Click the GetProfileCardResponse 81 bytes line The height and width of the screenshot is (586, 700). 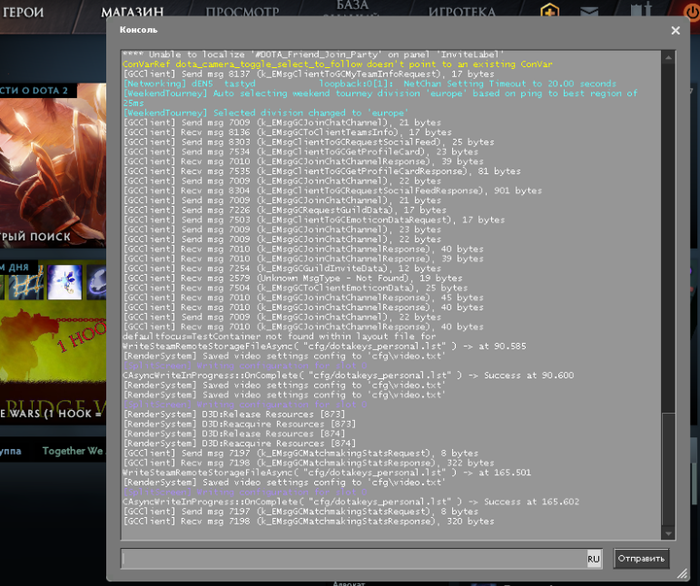click(321, 171)
